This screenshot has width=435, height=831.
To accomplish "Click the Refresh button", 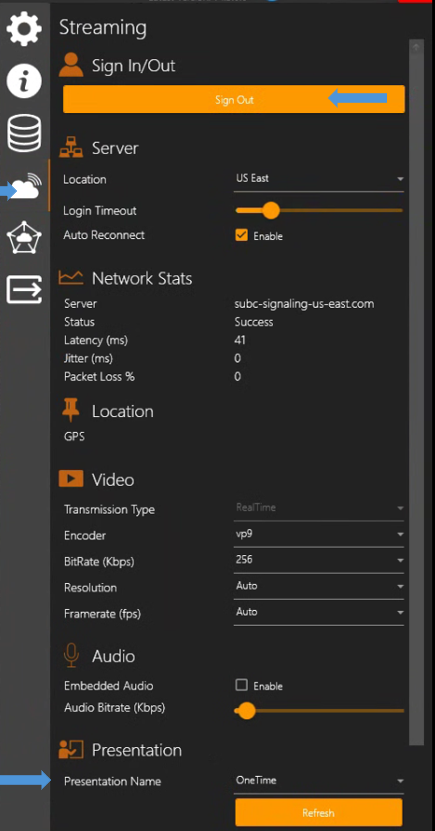I will click(318, 812).
